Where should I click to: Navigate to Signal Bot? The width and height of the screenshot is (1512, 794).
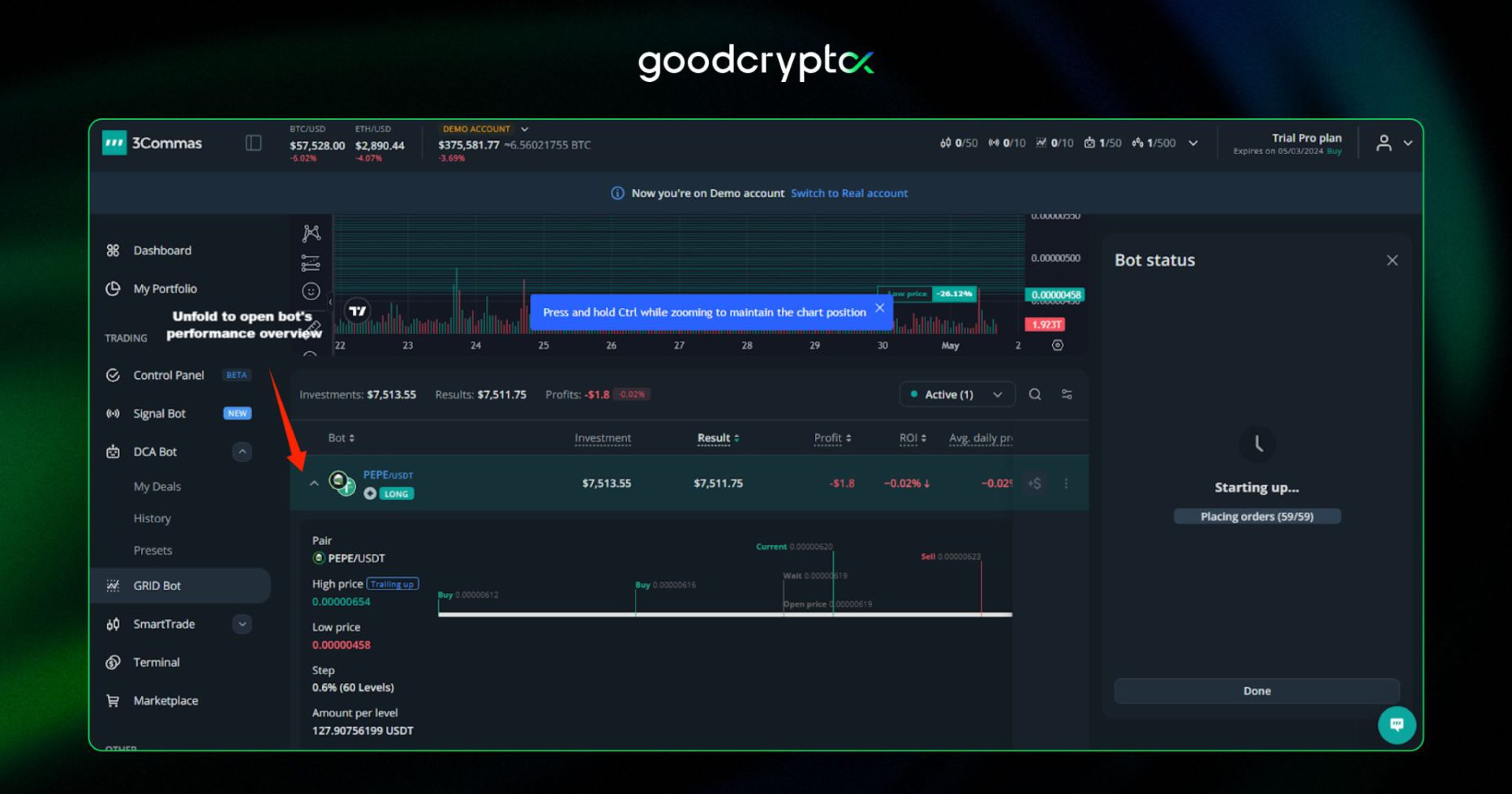(159, 414)
